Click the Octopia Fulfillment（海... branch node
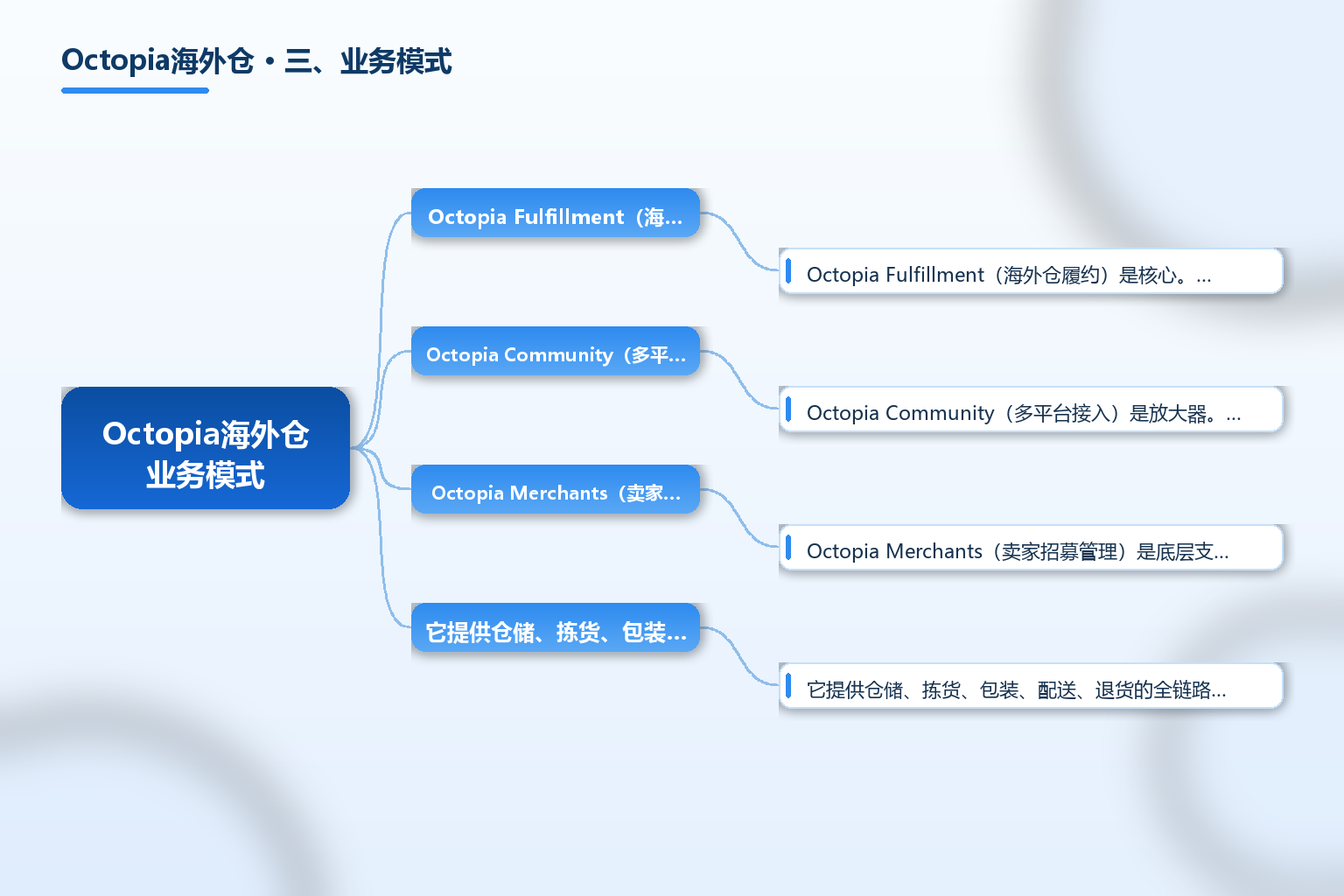Image resolution: width=1344 pixels, height=896 pixels. [x=556, y=213]
